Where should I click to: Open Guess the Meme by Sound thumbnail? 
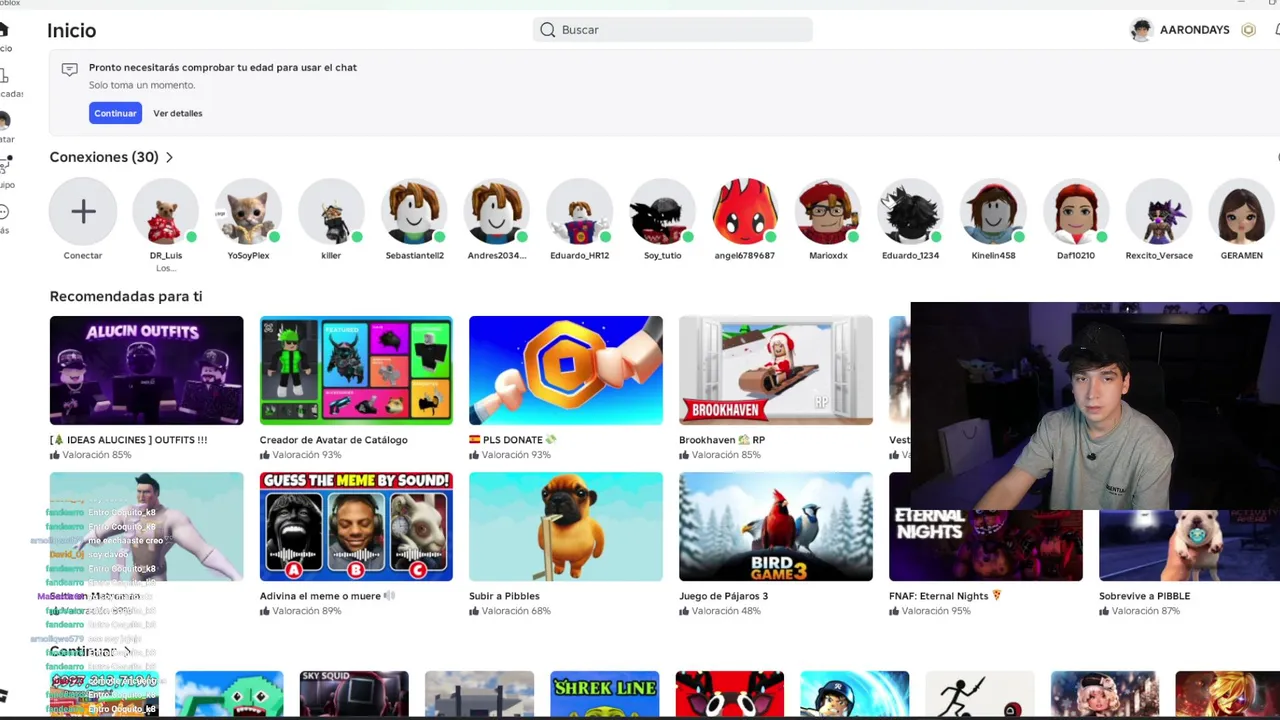(356, 526)
